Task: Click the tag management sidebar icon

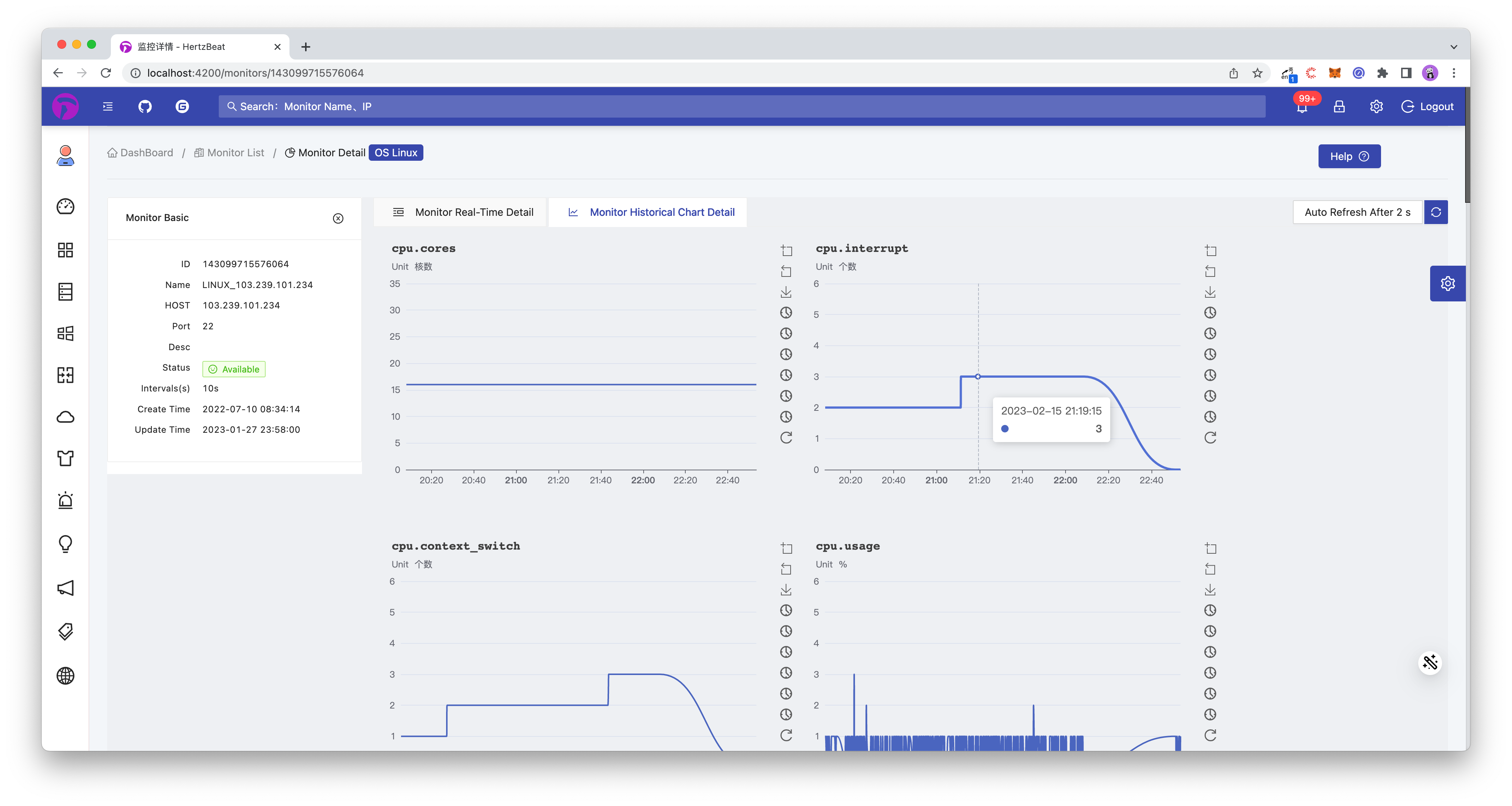Action: [65, 631]
